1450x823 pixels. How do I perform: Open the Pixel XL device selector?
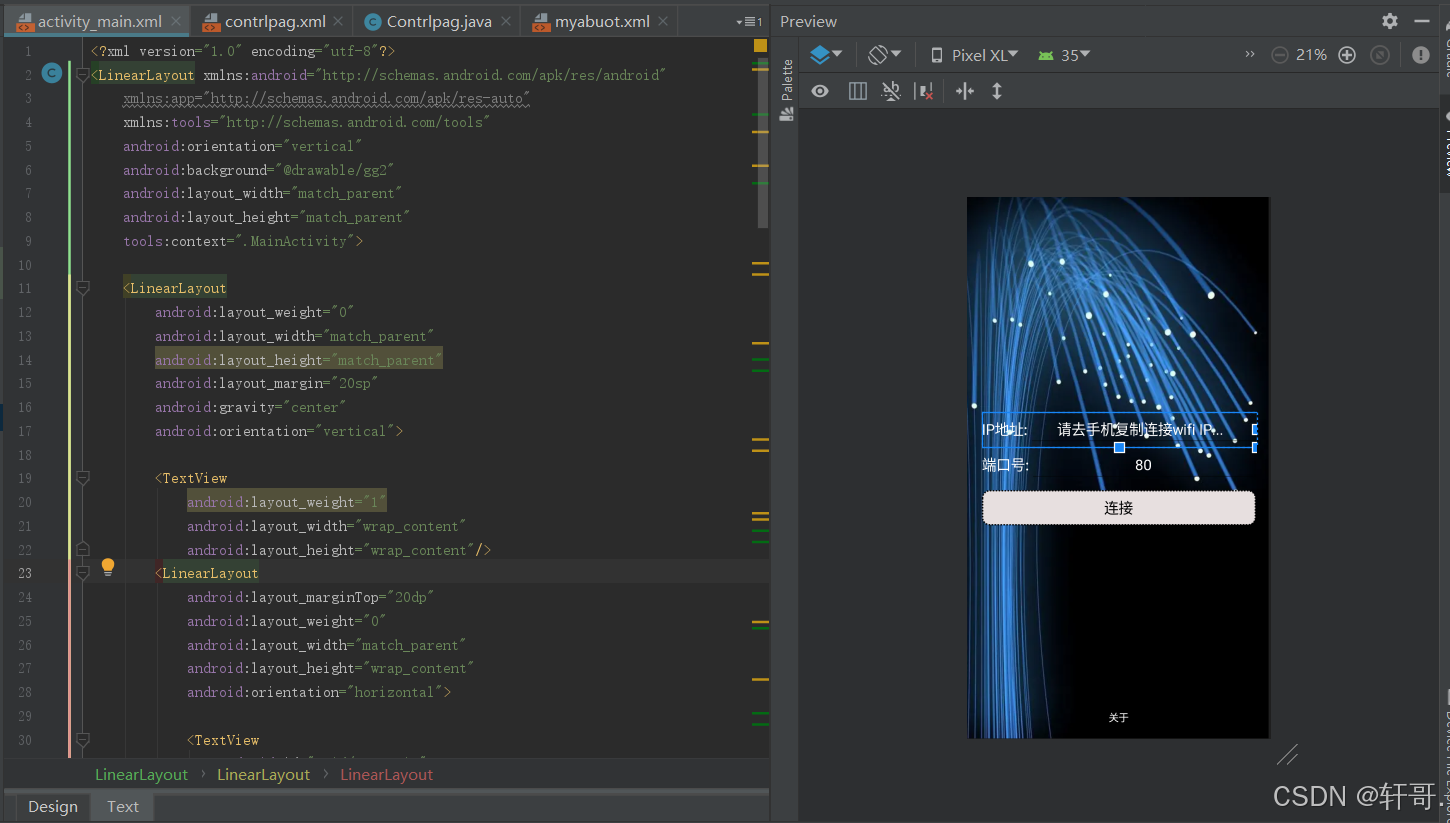(x=974, y=55)
